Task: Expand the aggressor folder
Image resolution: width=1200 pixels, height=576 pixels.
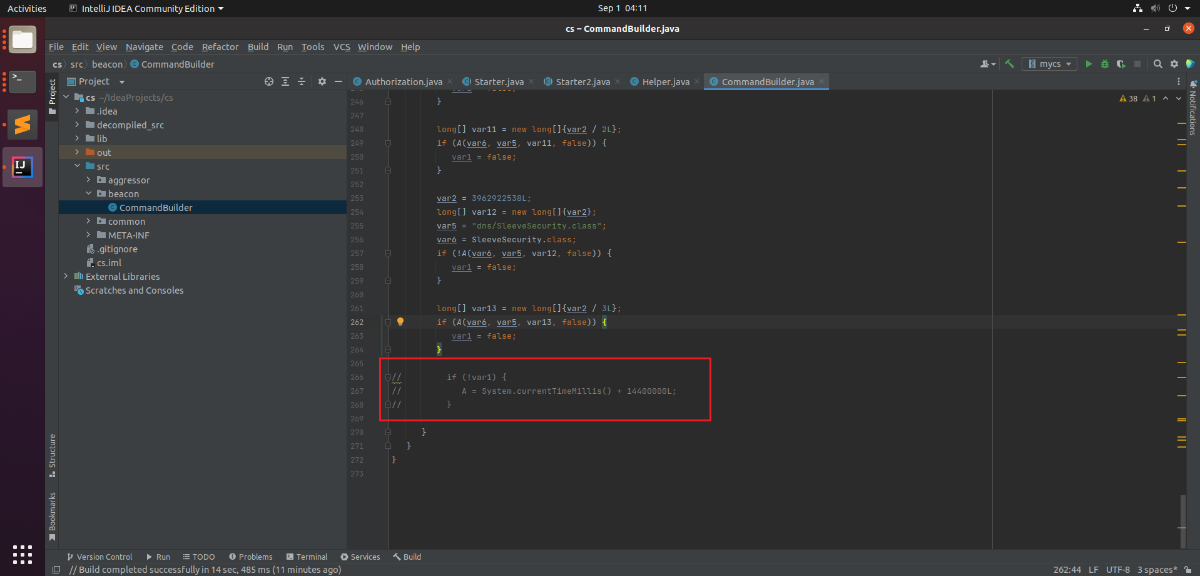Action: (x=88, y=180)
